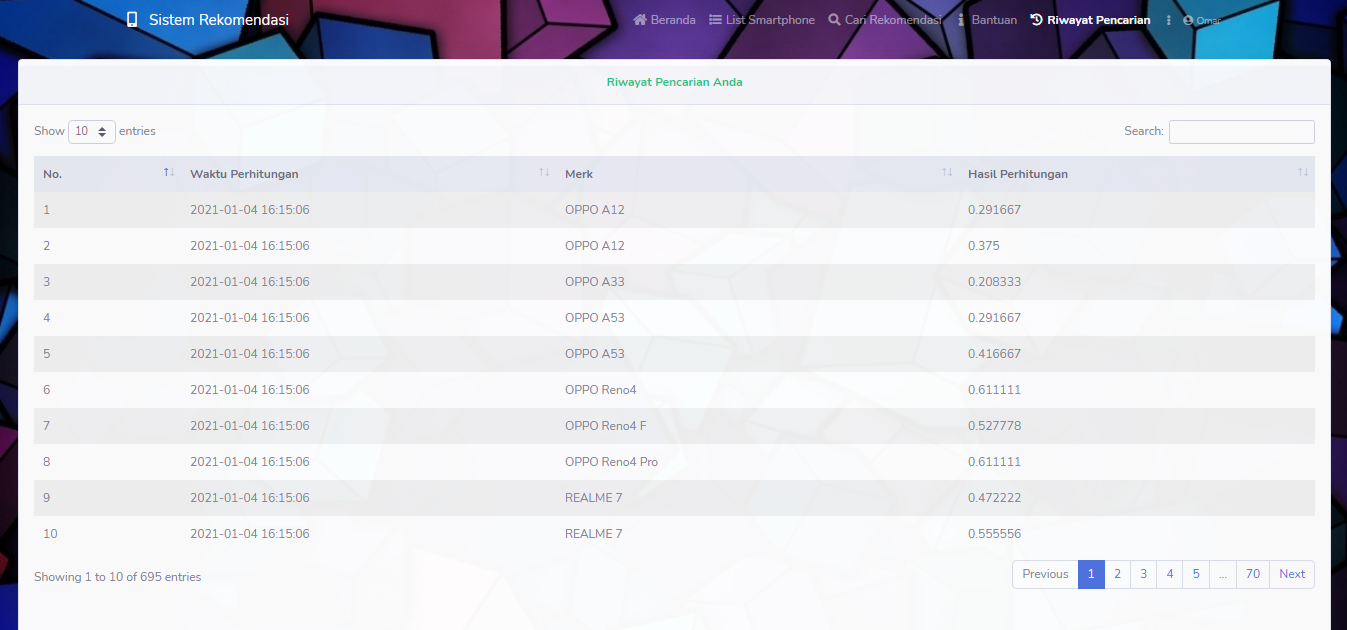Click REALME 7 in row 9
This screenshot has width=1347, height=630.
pyautogui.click(x=593, y=498)
